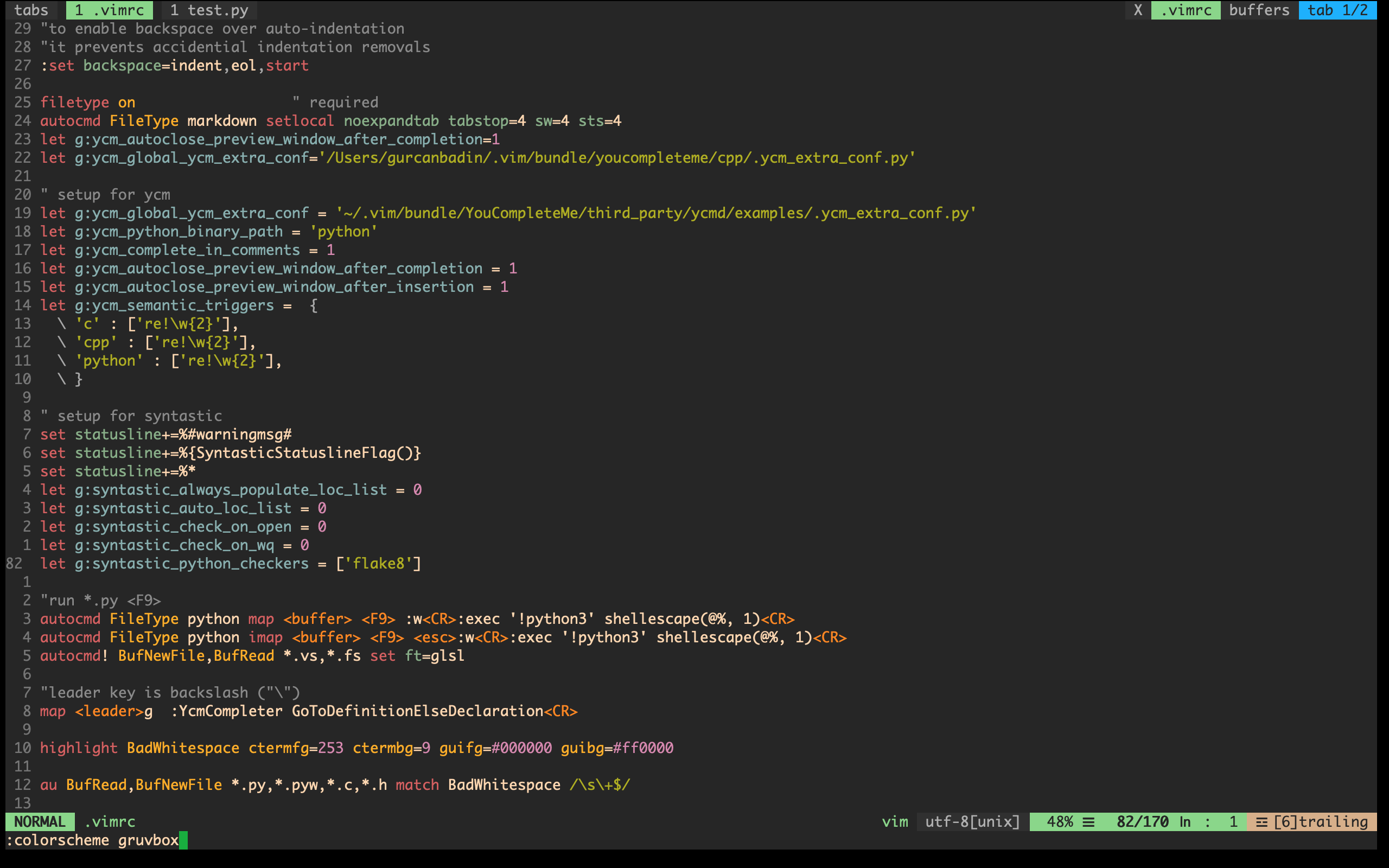Click the lines icon after 48%
Image resolution: width=1389 pixels, height=868 pixels.
(1088, 822)
